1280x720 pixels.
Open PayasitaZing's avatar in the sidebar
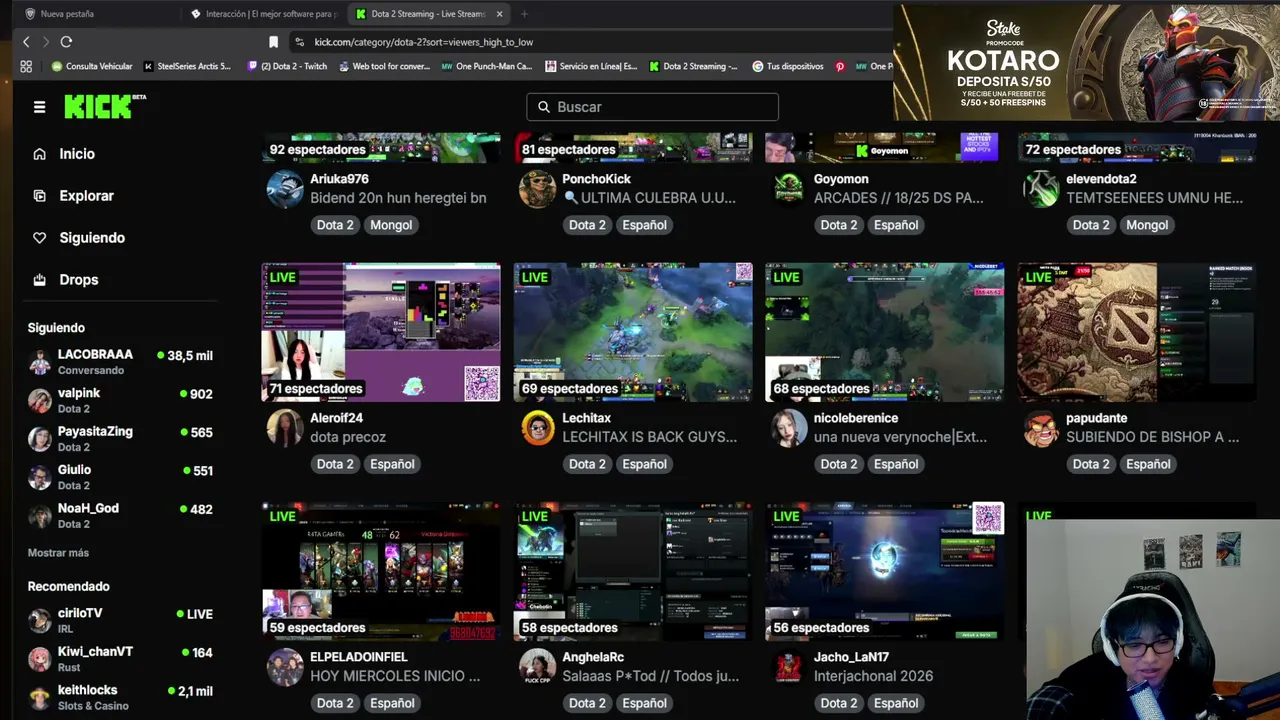40,439
